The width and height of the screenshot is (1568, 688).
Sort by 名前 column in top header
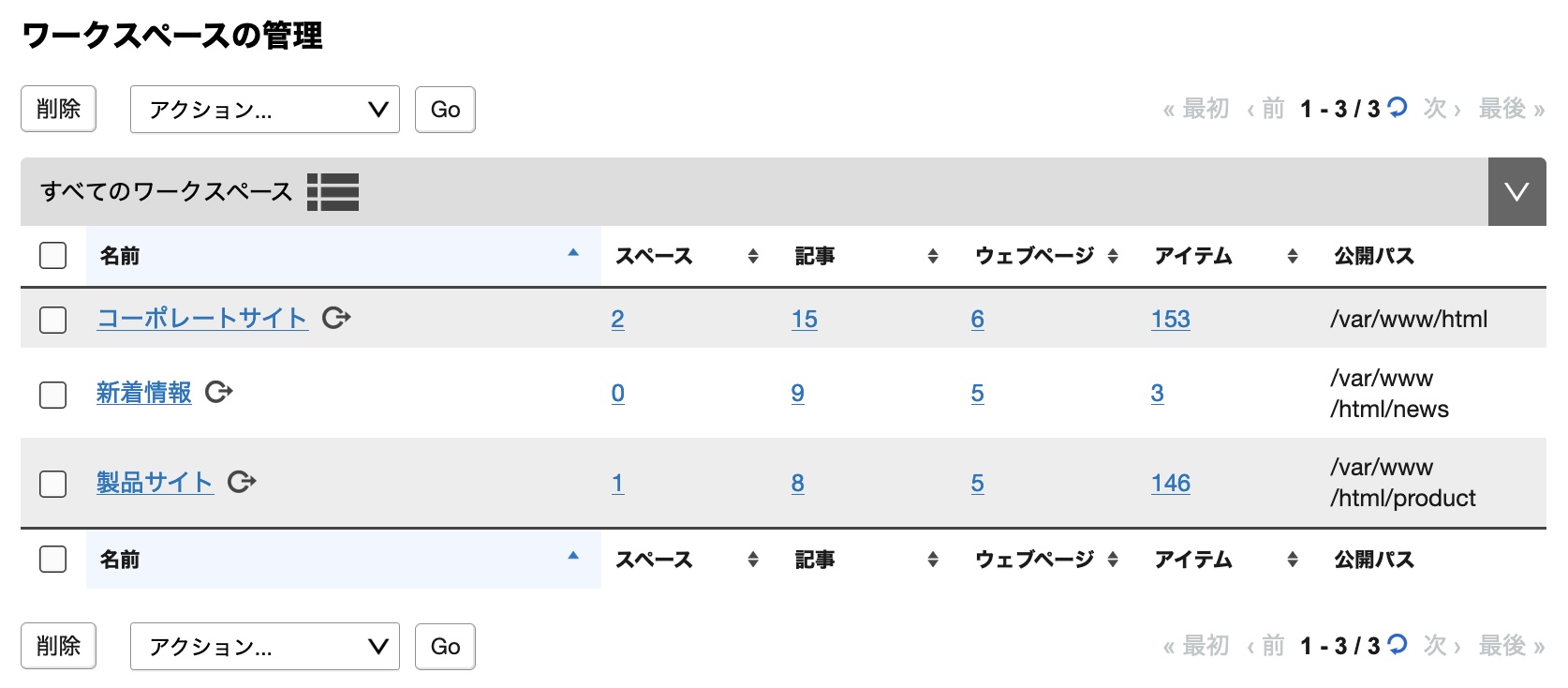pyautogui.click(x=343, y=256)
